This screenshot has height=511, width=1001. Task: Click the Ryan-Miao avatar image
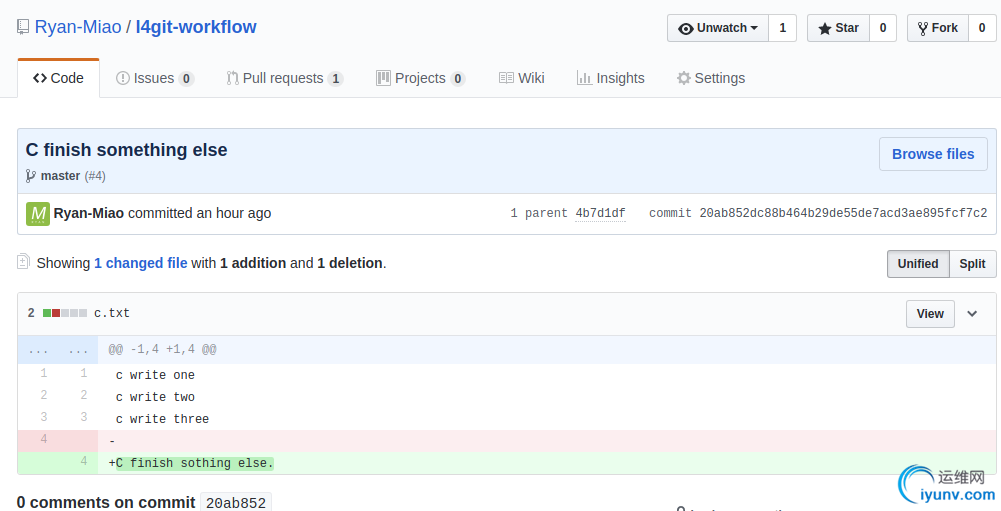[x=38, y=213]
